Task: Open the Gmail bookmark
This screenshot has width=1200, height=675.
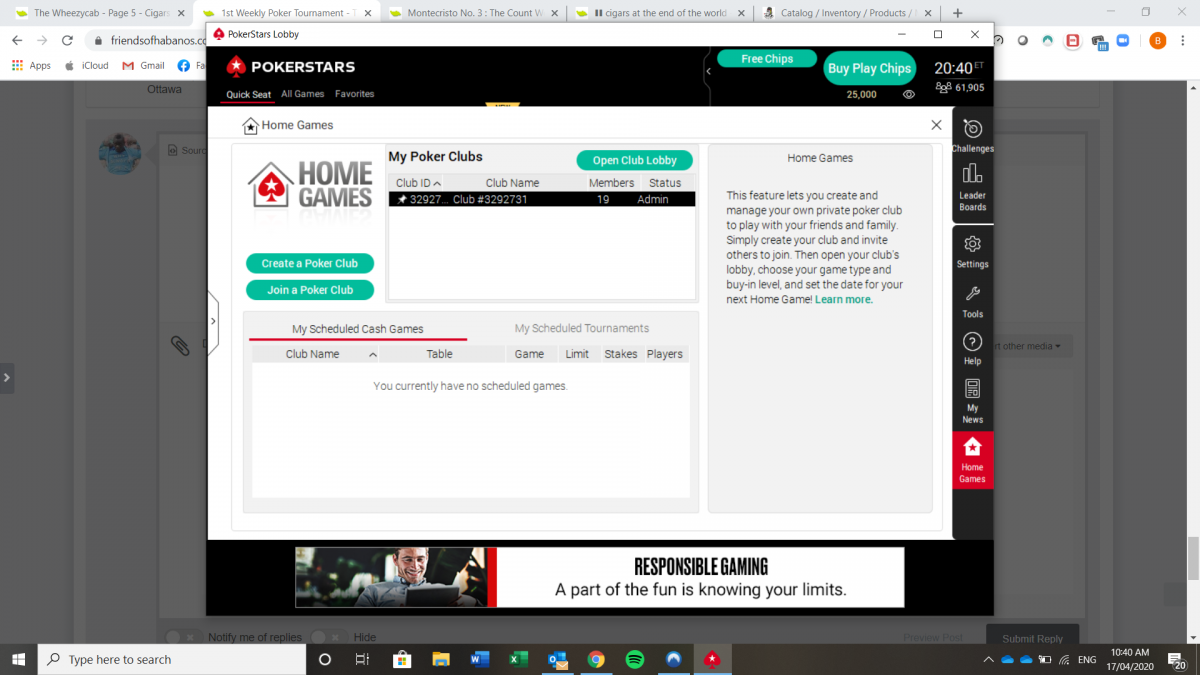Action: (x=143, y=66)
